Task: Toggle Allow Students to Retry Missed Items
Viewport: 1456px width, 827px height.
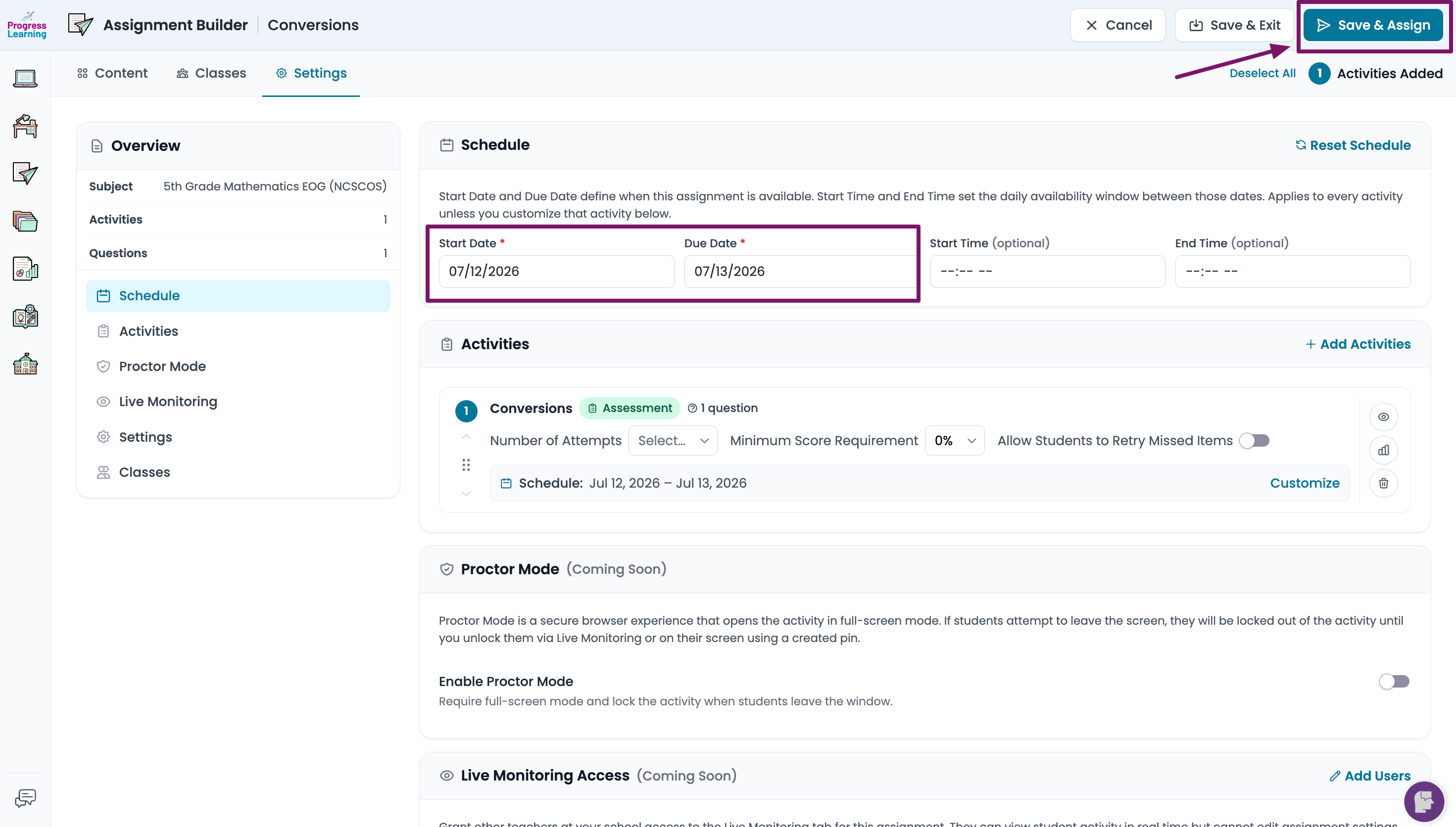Action: (x=1254, y=441)
